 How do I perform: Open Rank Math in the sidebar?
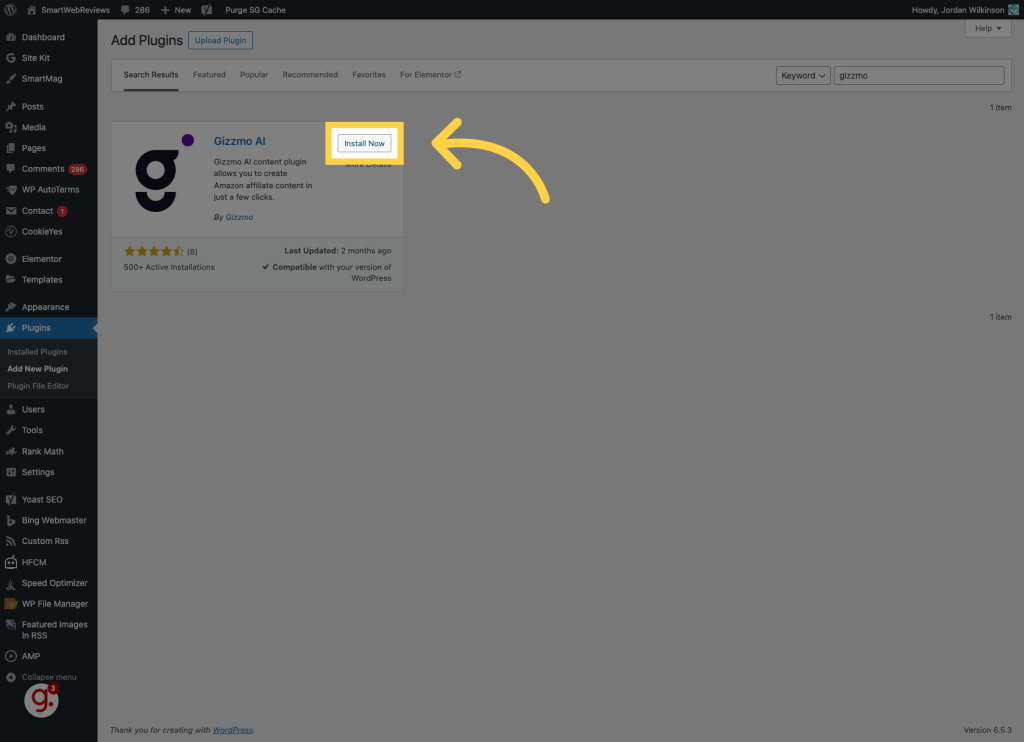42,451
